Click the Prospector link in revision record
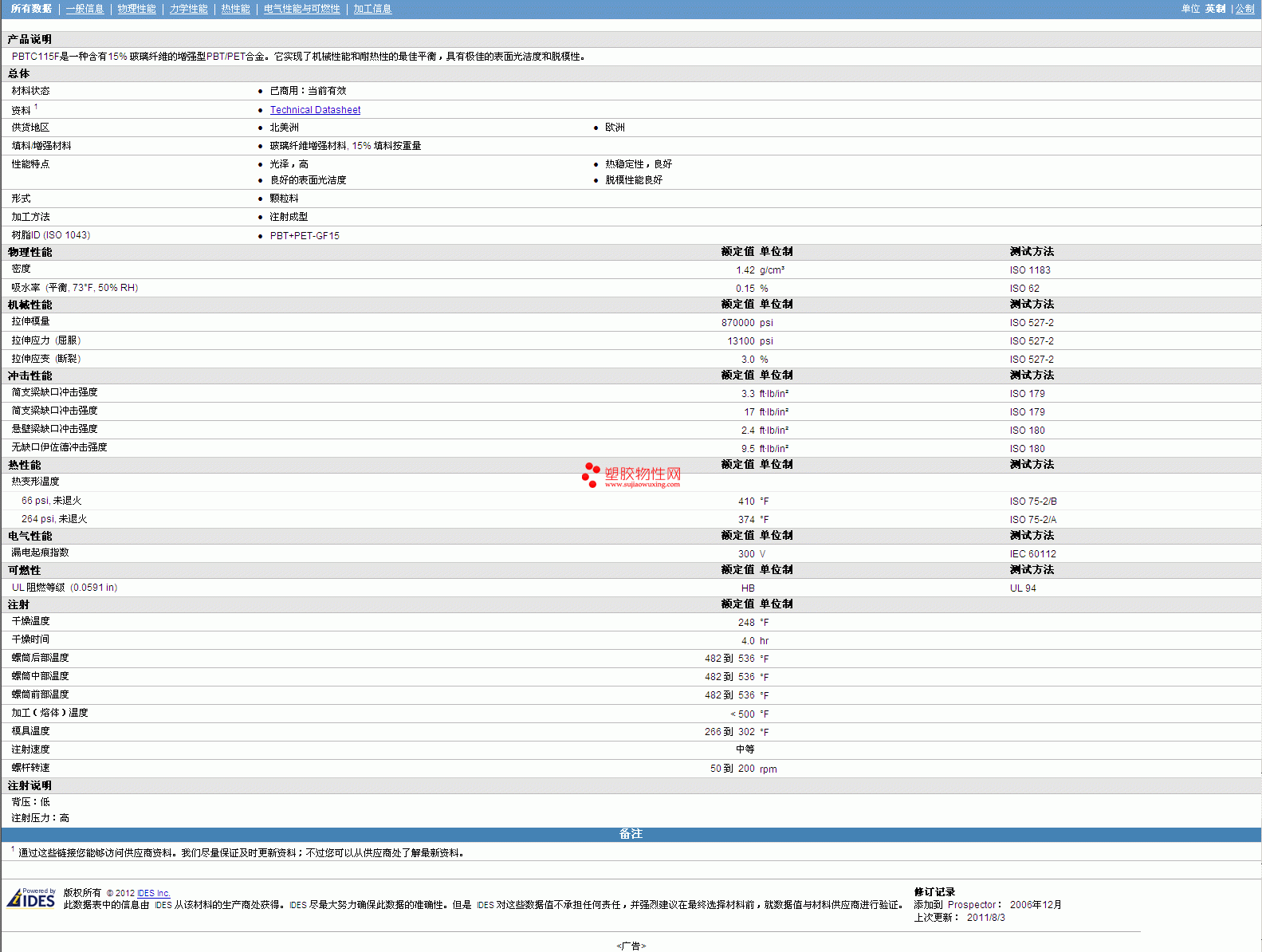 click(x=971, y=905)
